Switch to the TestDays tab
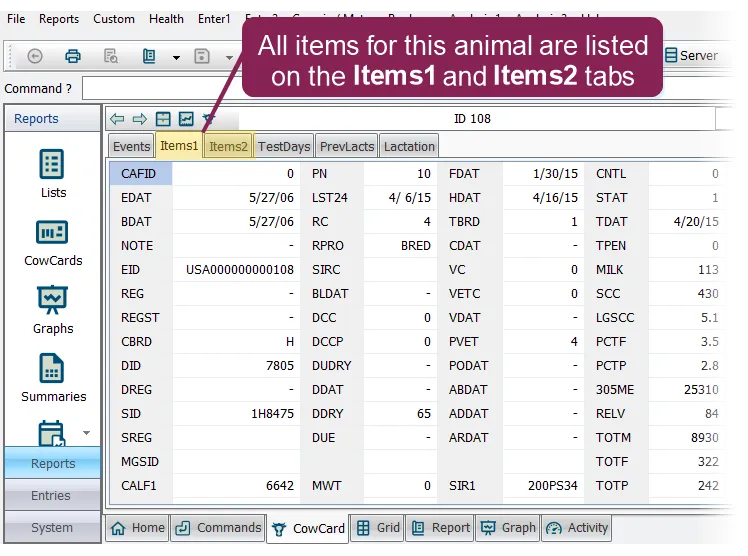The image size is (748, 556). pyautogui.click(x=284, y=146)
